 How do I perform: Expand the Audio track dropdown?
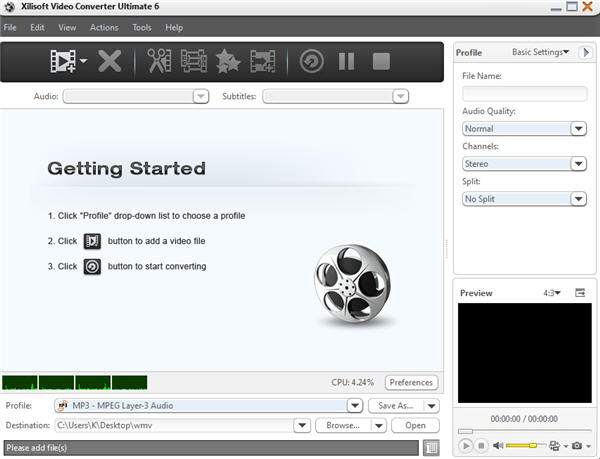click(201, 96)
